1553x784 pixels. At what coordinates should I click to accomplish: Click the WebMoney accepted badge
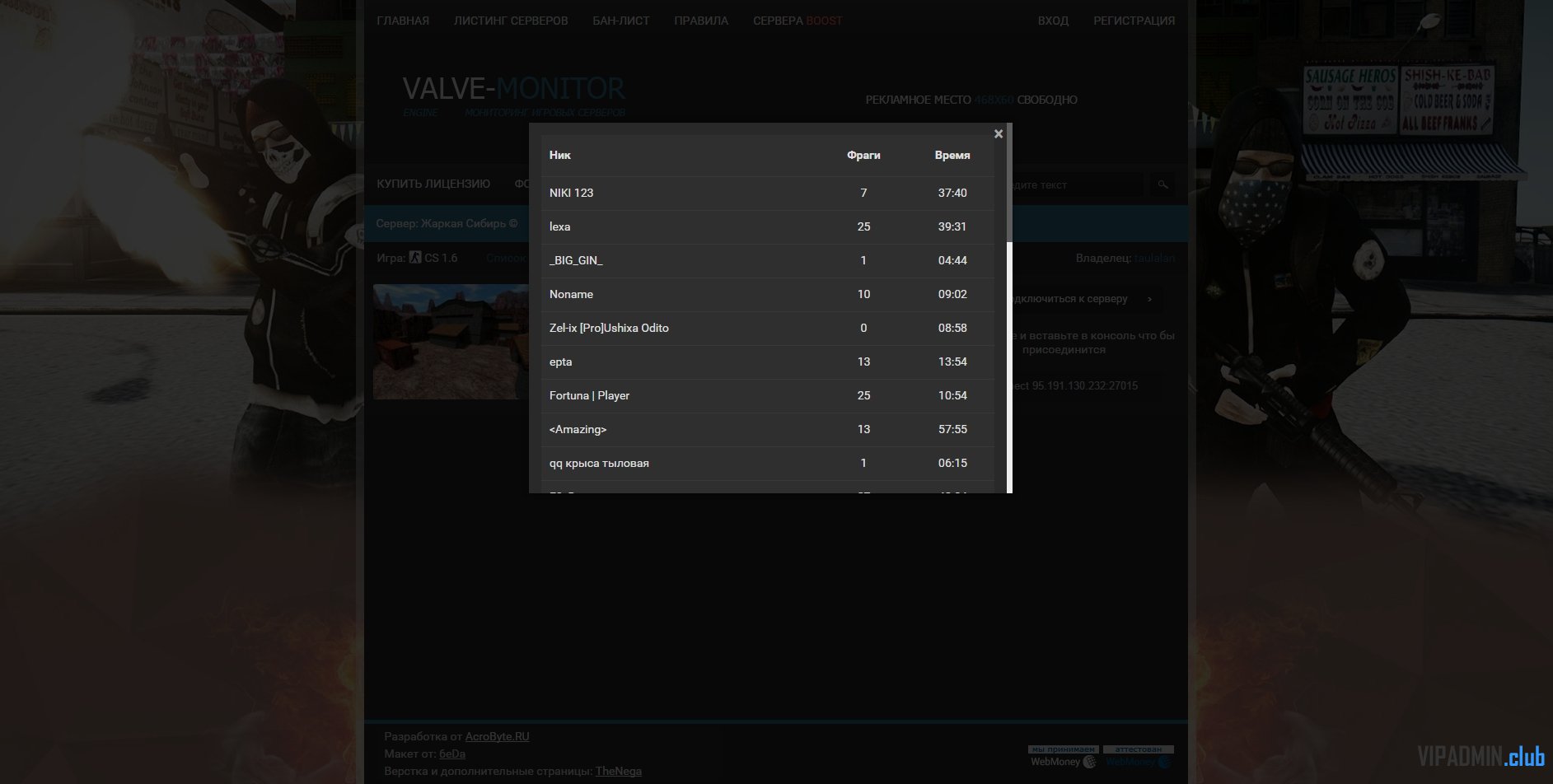[1064, 757]
